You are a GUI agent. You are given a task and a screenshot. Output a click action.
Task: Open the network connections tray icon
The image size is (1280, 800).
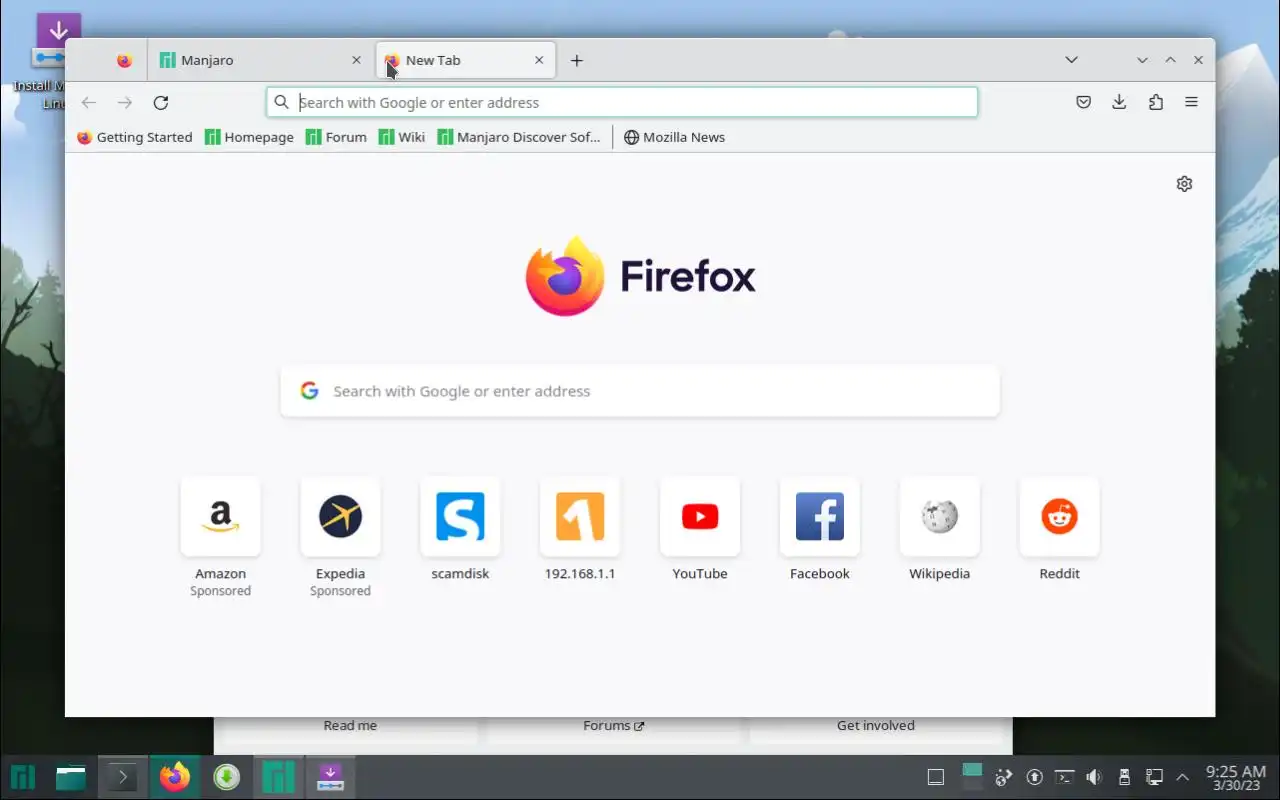[x=1154, y=777]
